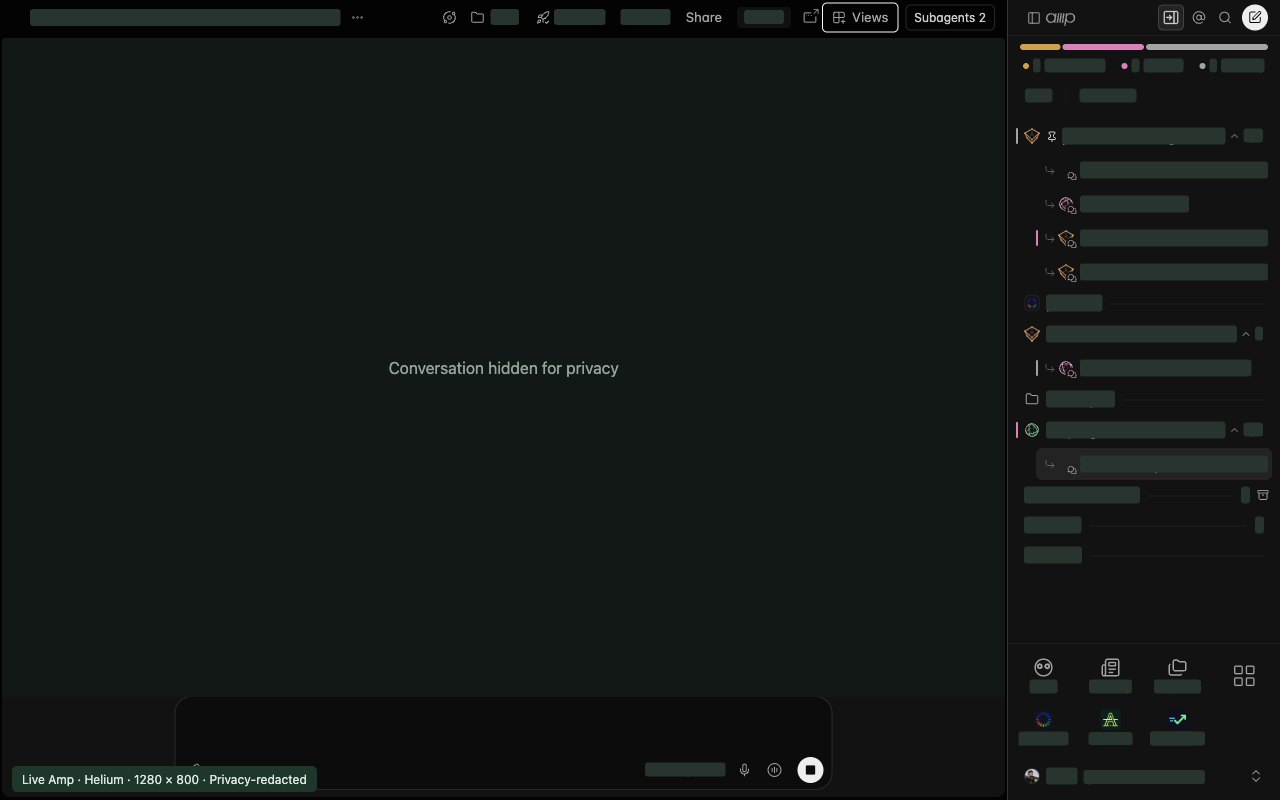Open the green checkmark arrow app icon
This screenshot has width=1280, height=800.
pos(1177,719)
